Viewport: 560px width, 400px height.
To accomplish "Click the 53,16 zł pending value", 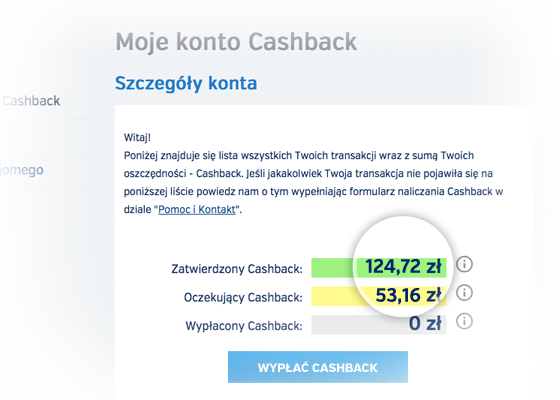I will [x=409, y=295].
